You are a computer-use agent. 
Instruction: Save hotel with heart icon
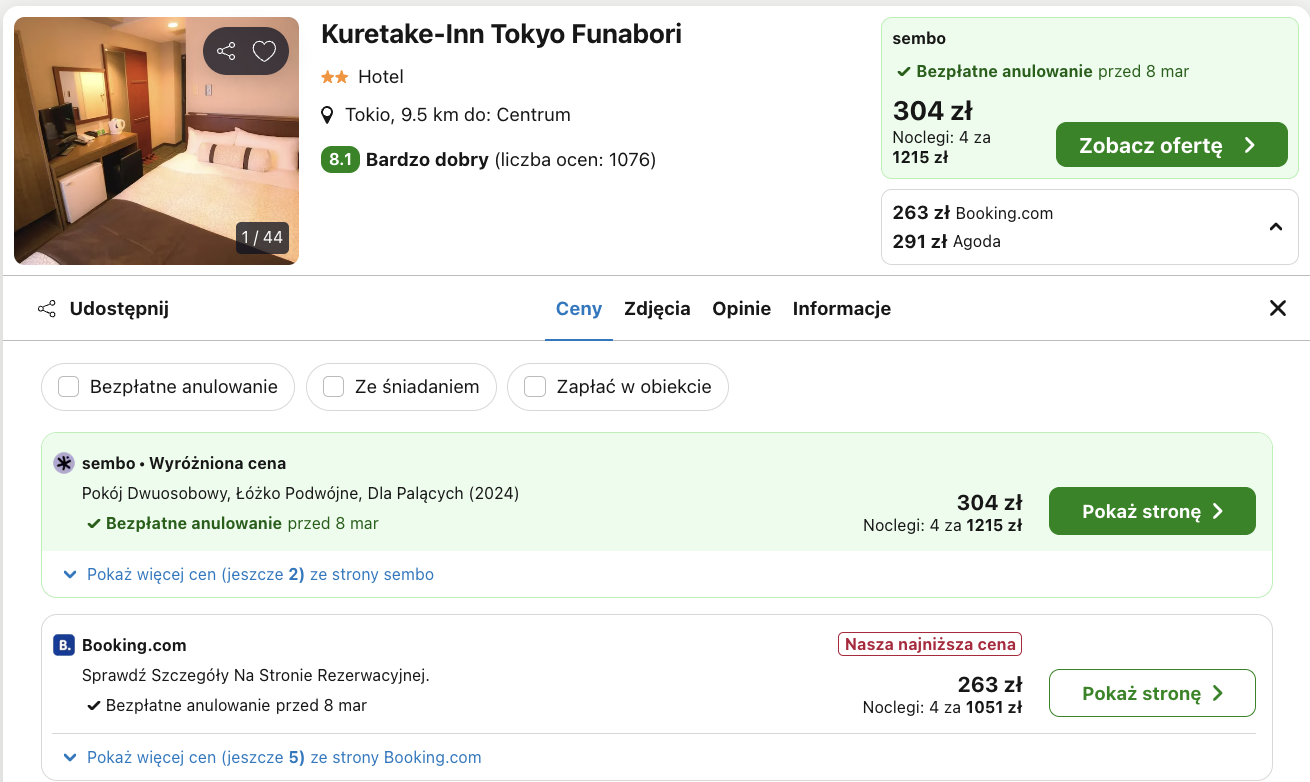pyautogui.click(x=264, y=51)
